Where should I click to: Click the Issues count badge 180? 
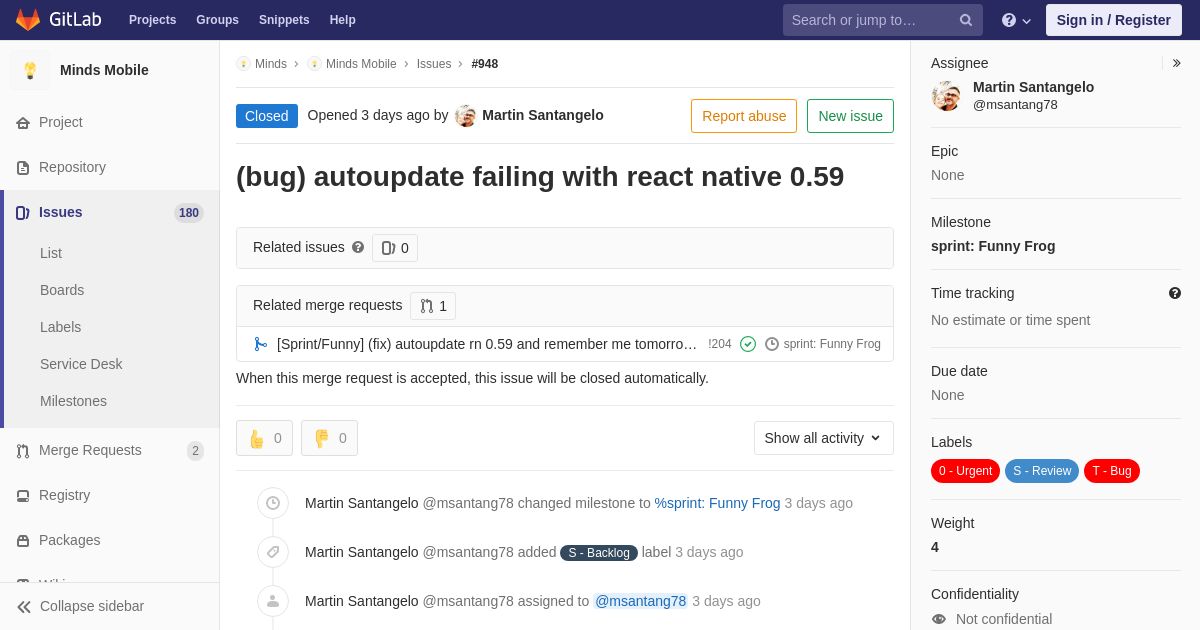coord(189,213)
